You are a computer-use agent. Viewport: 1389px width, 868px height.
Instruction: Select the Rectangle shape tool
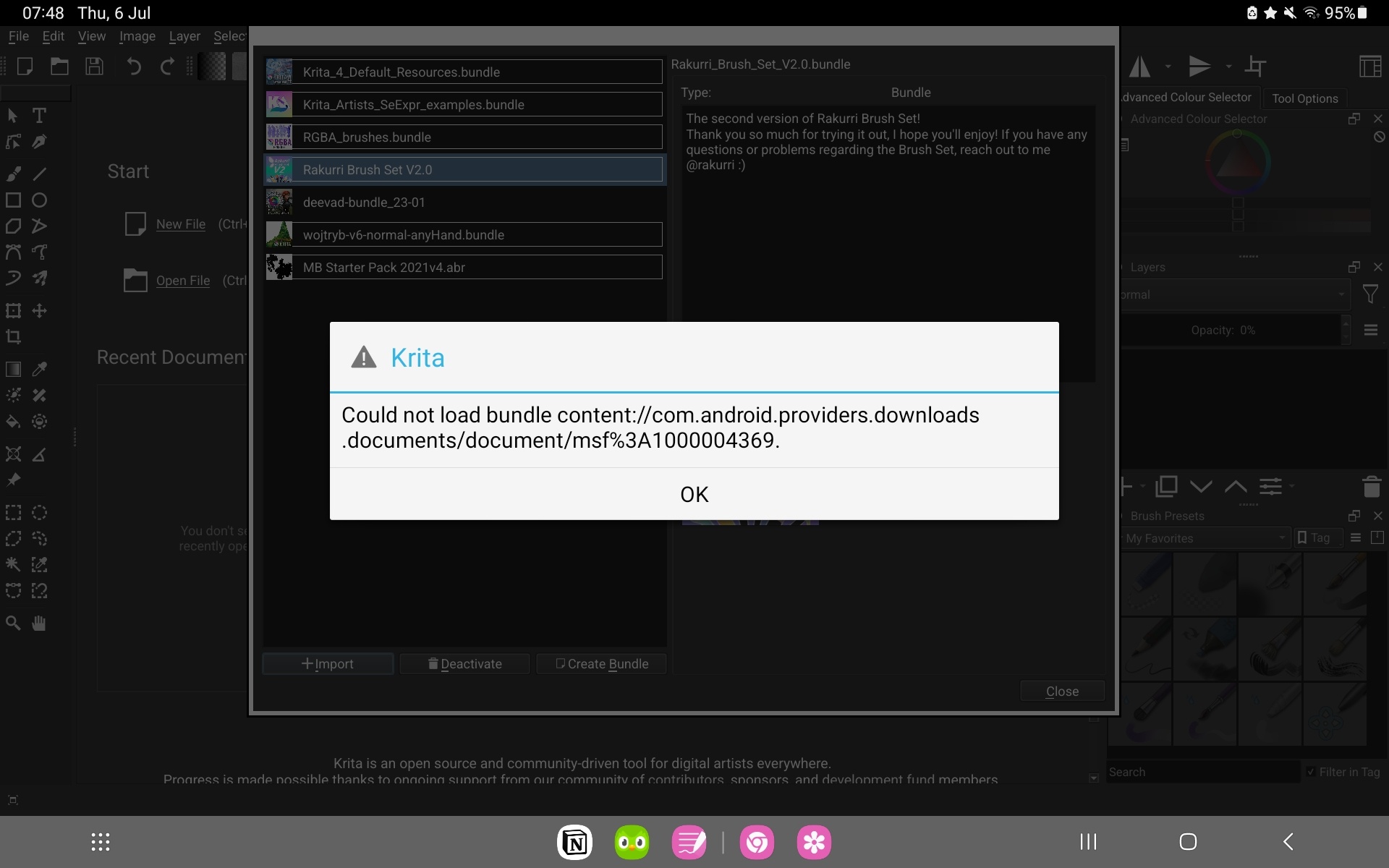(13, 200)
